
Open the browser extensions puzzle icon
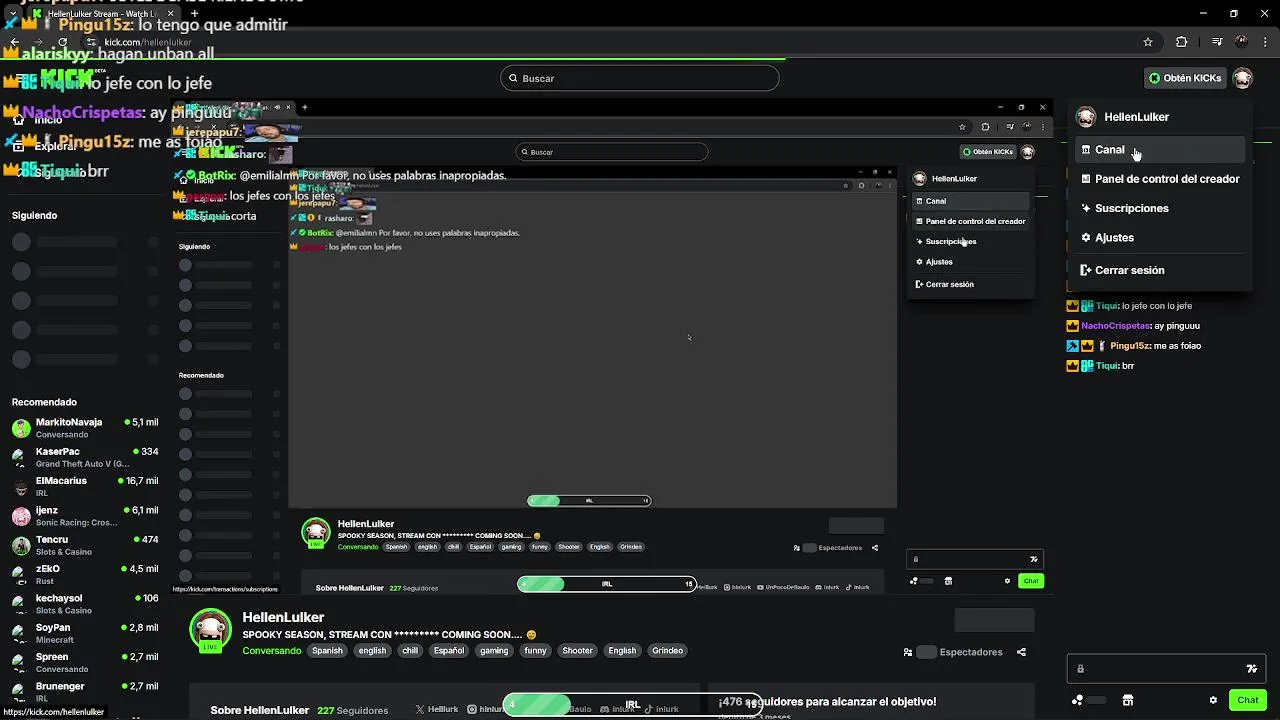tap(1182, 42)
